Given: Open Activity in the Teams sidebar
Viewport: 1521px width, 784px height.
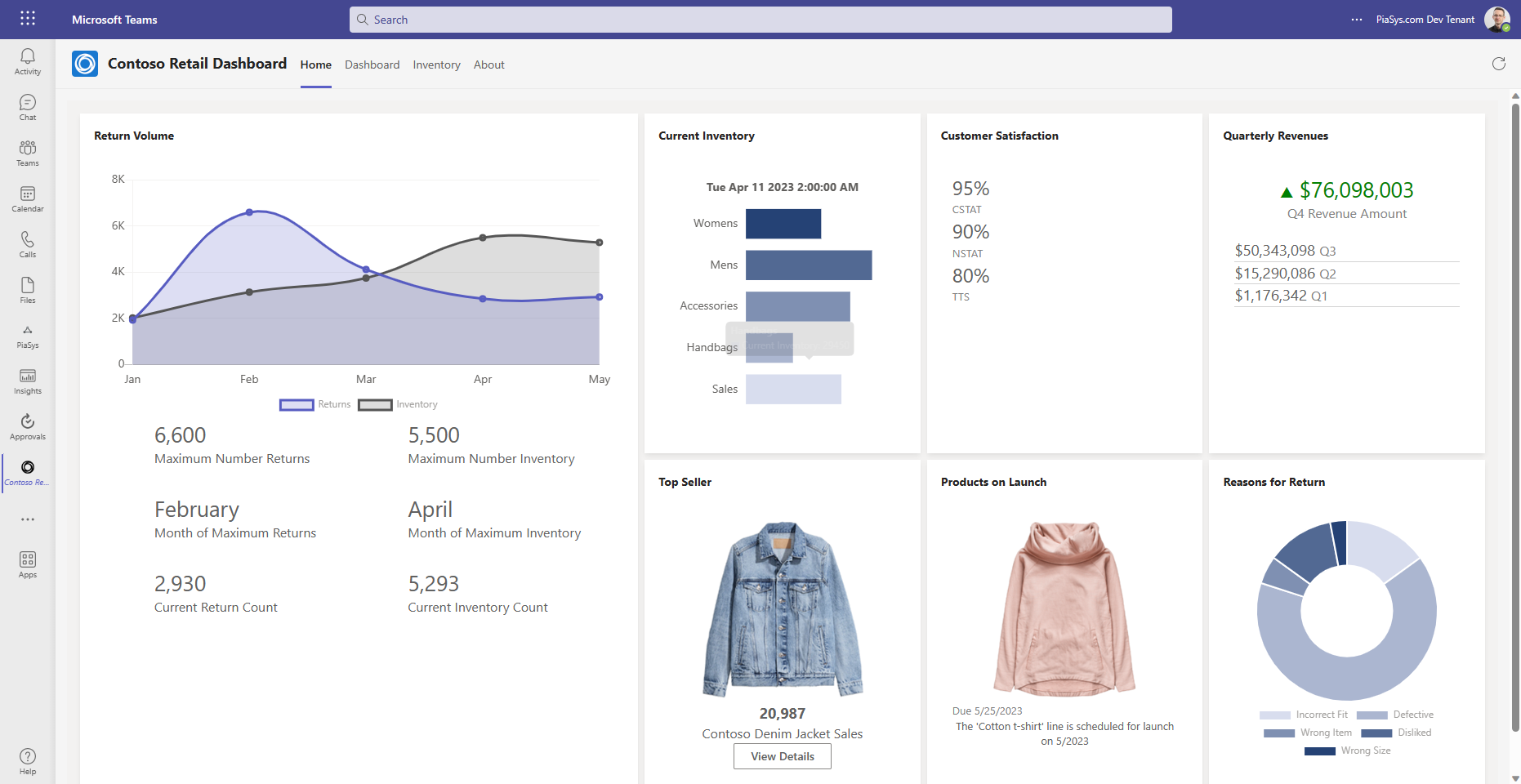Looking at the screenshot, I should coord(28,61).
